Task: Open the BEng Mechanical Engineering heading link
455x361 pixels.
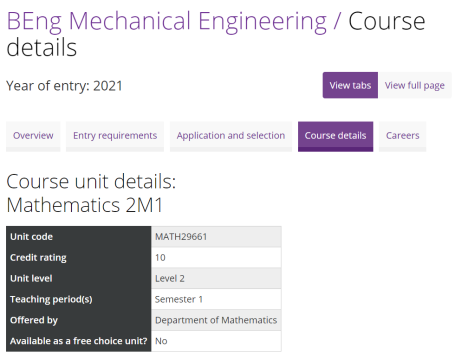Action: pos(166,21)
